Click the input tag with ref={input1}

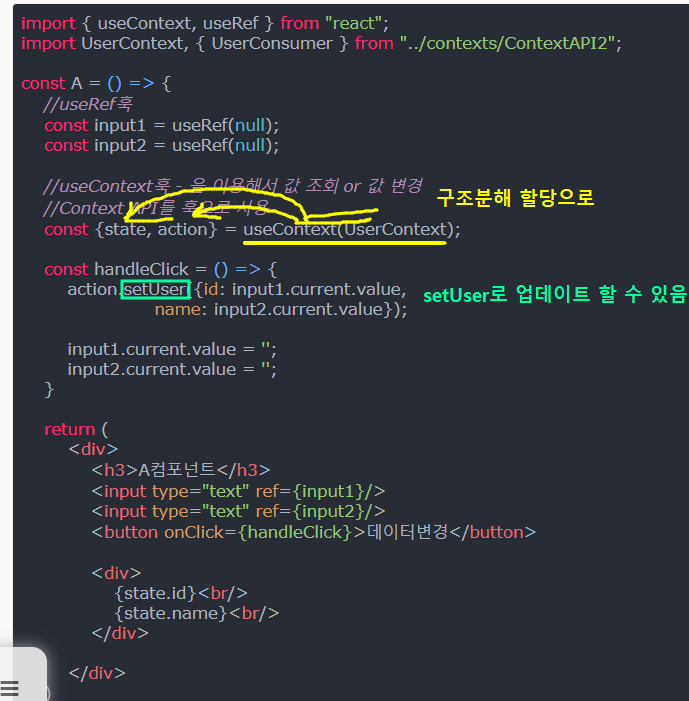click(x=238, y=492)
